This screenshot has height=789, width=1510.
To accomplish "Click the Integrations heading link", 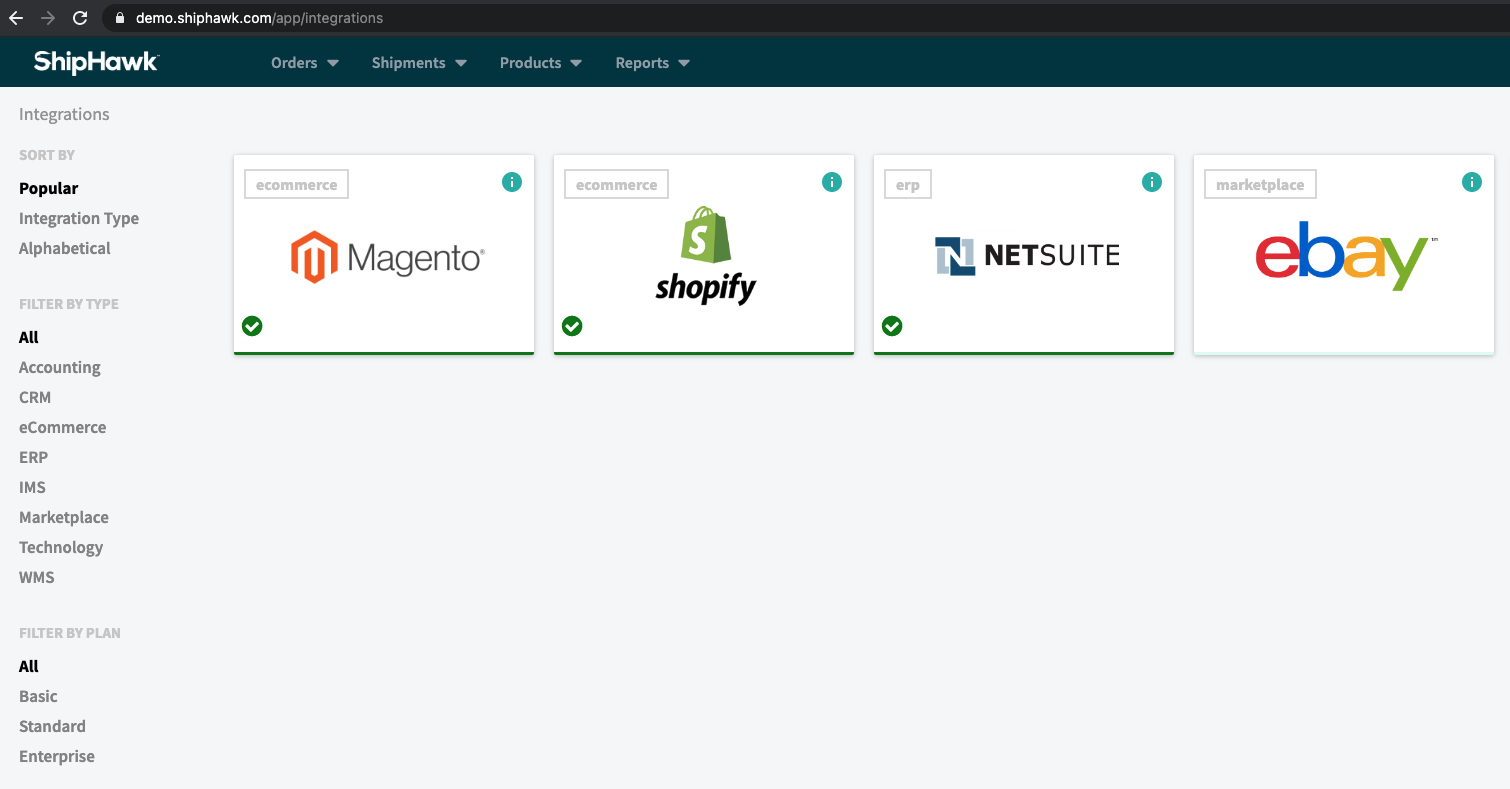I will point(64,114).
